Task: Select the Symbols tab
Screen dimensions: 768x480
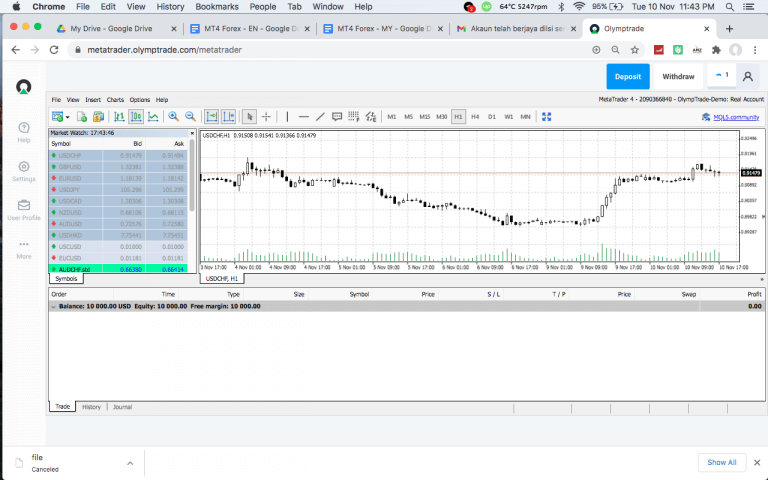Action: (x=66, y=279)
